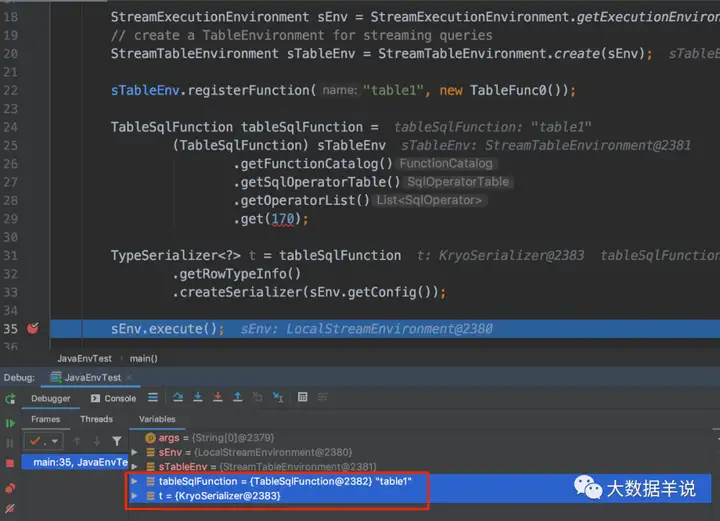Toggle the breakpoint on line 35
Image resolution: width=720 pixels, height=521 pixels.
coord(33,328)
